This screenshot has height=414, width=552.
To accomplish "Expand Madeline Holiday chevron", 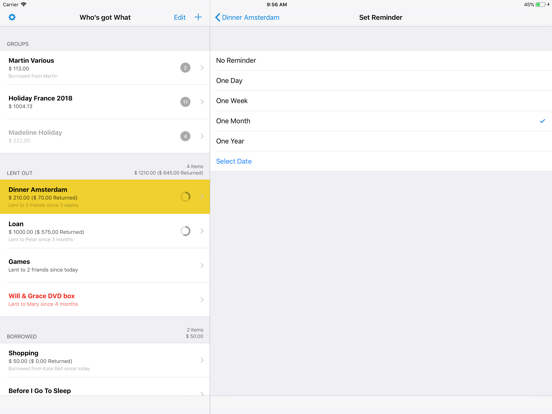I will click(202, 136).
